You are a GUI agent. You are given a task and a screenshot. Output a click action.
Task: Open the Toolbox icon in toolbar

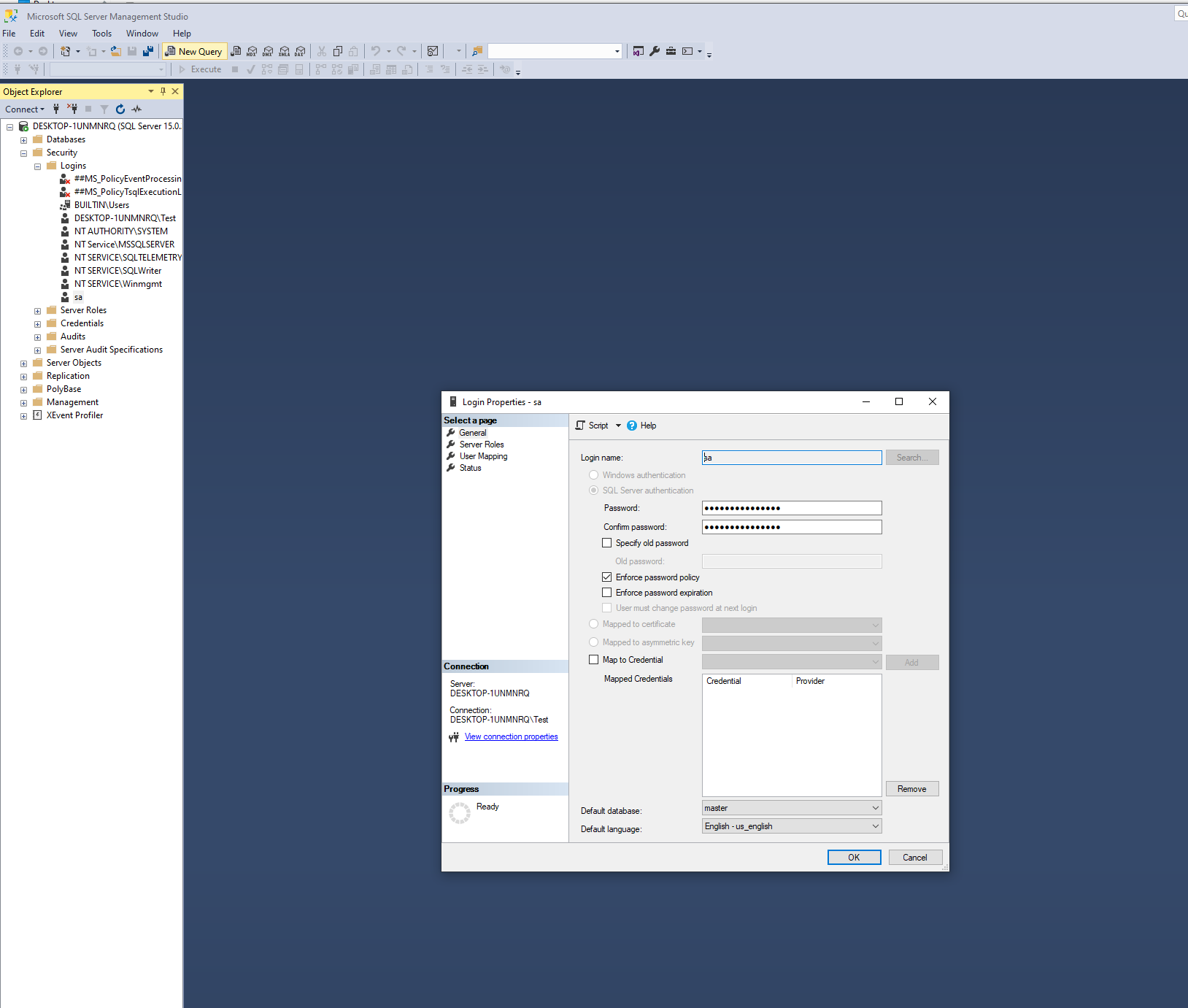(671, 51)
